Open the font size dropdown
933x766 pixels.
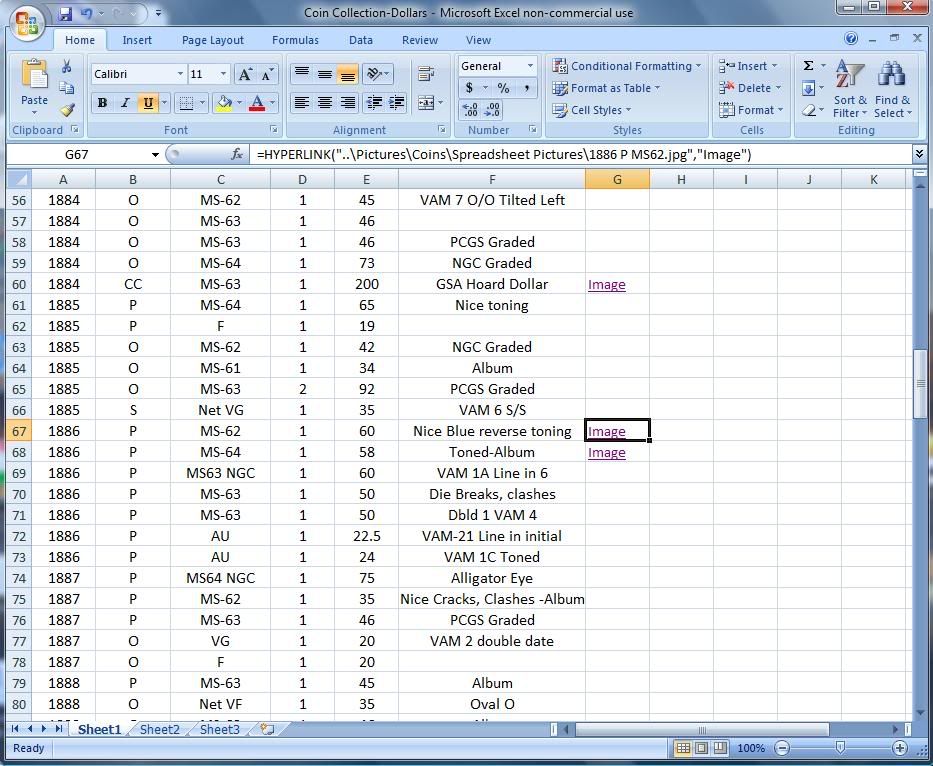pos(223,74)
